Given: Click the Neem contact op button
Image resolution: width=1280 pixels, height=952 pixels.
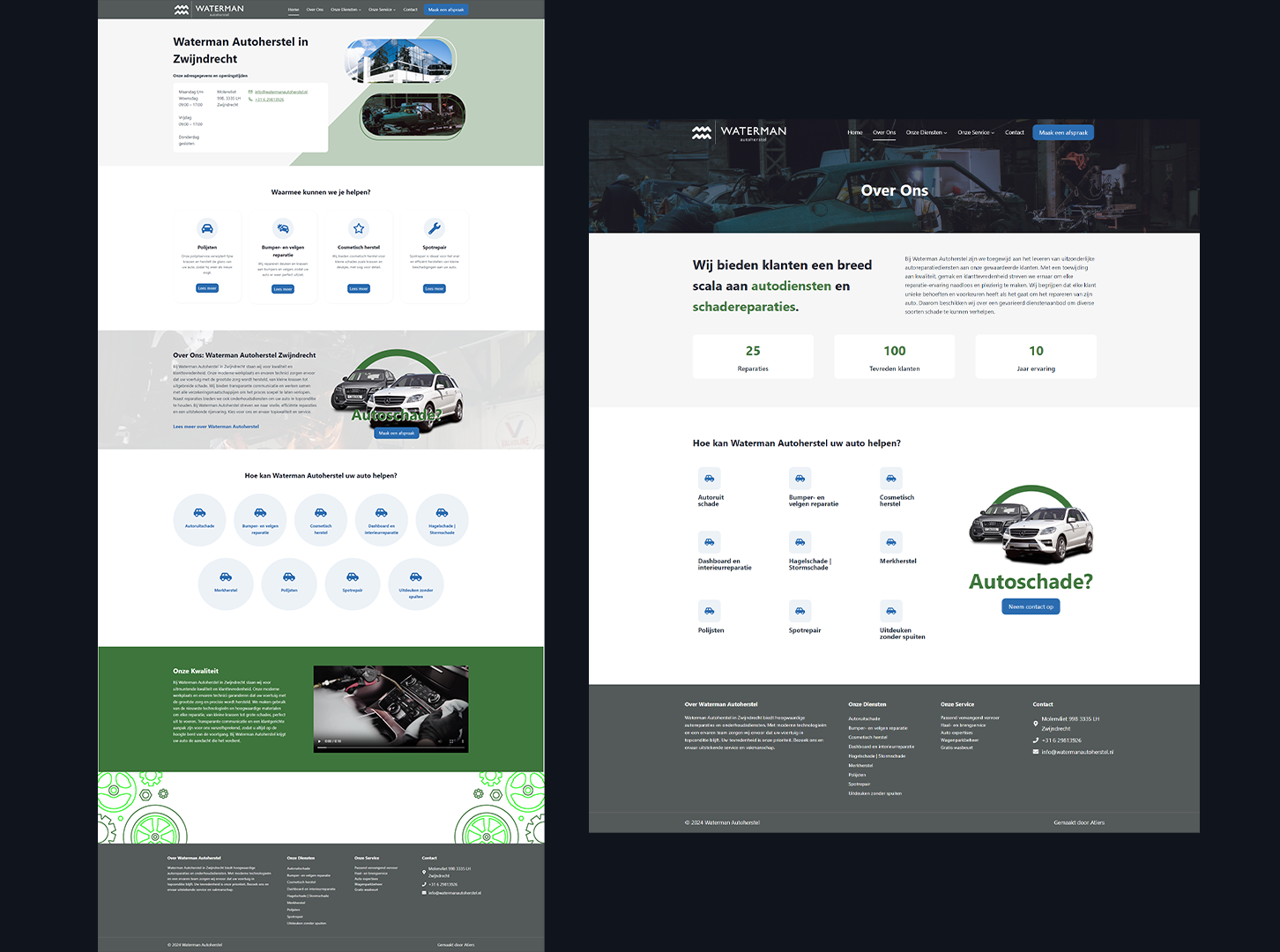Looking at the screenshot, I should pos(1031,606).
